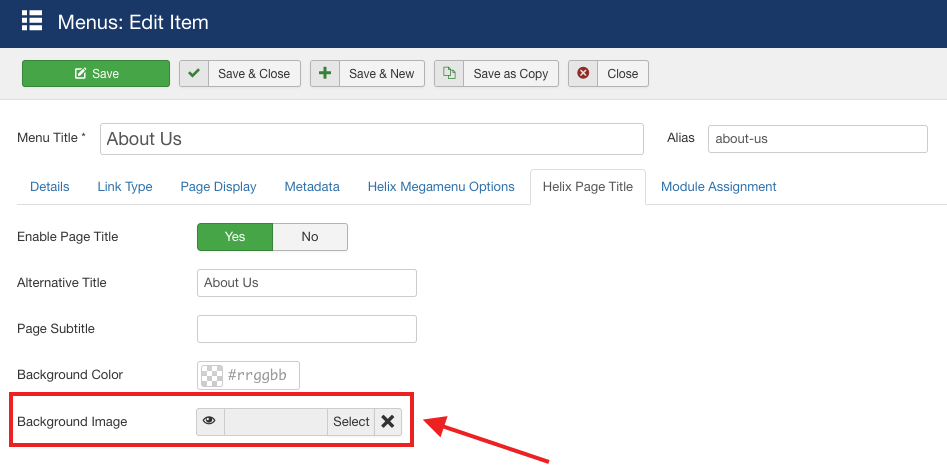Preview background image with eye icon
The width and height of the screenshot is (947, 471).
click(210, 422)
